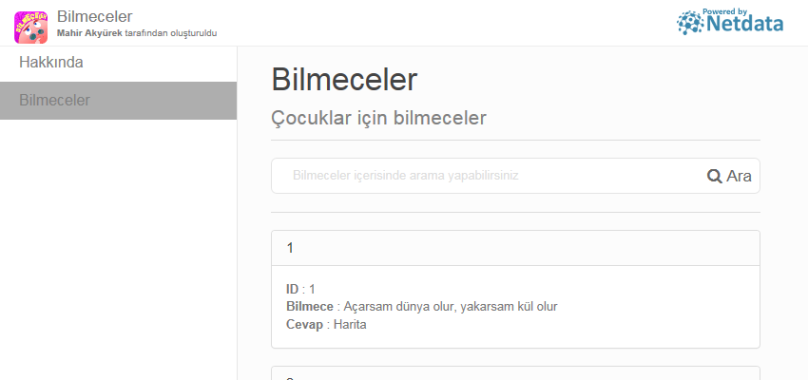Click the card header numbered 1
Viewport: 808px width, 380px height.
pyautogui.click(x=515, y=248)
